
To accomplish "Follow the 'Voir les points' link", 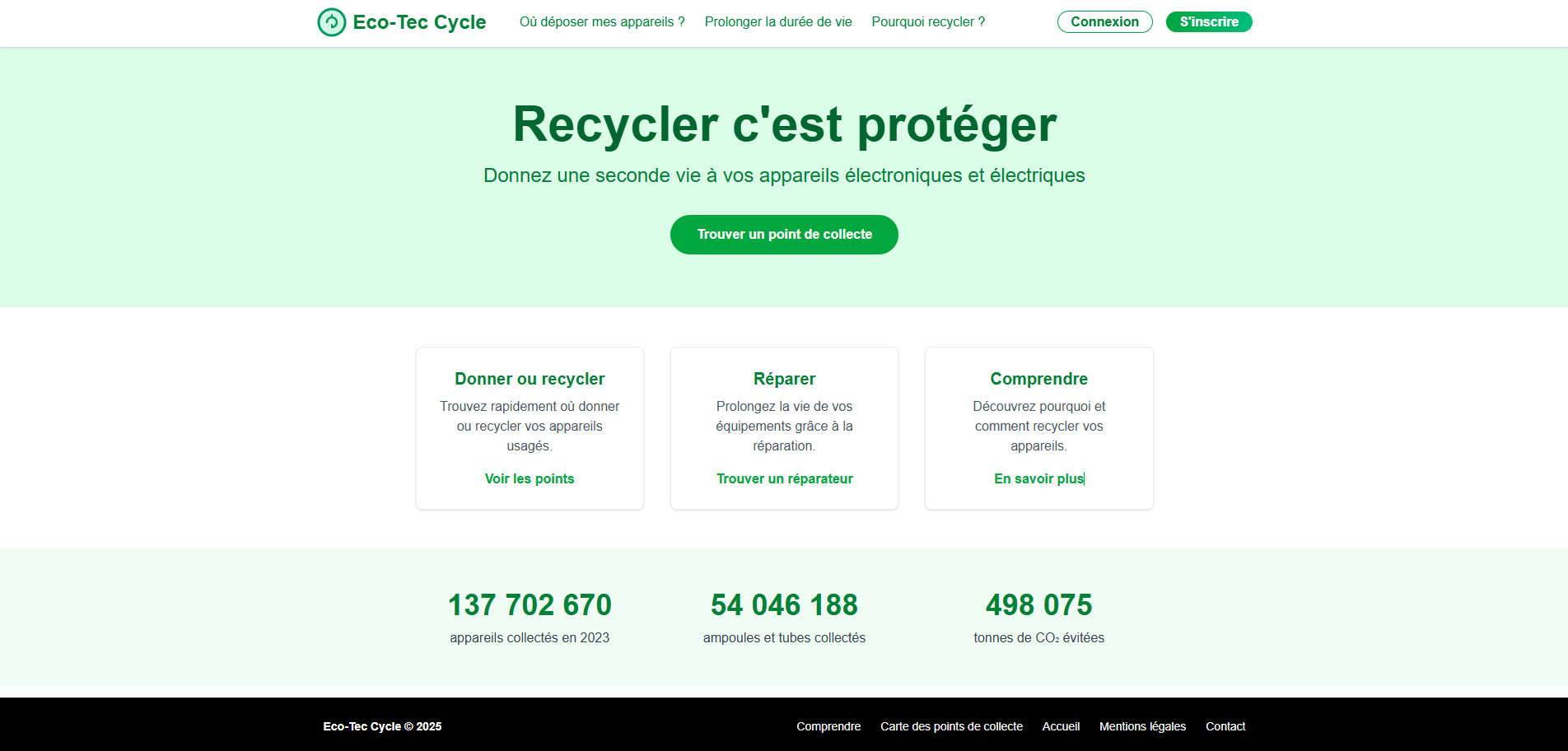I will pos(529,478).
